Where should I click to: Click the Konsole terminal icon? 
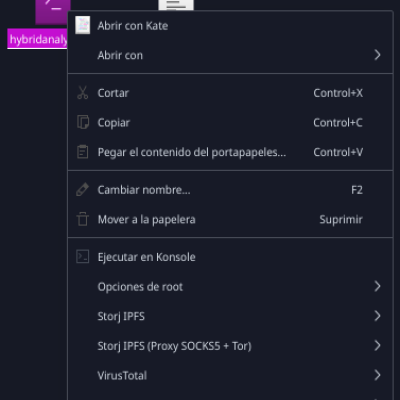click(82, 257)
